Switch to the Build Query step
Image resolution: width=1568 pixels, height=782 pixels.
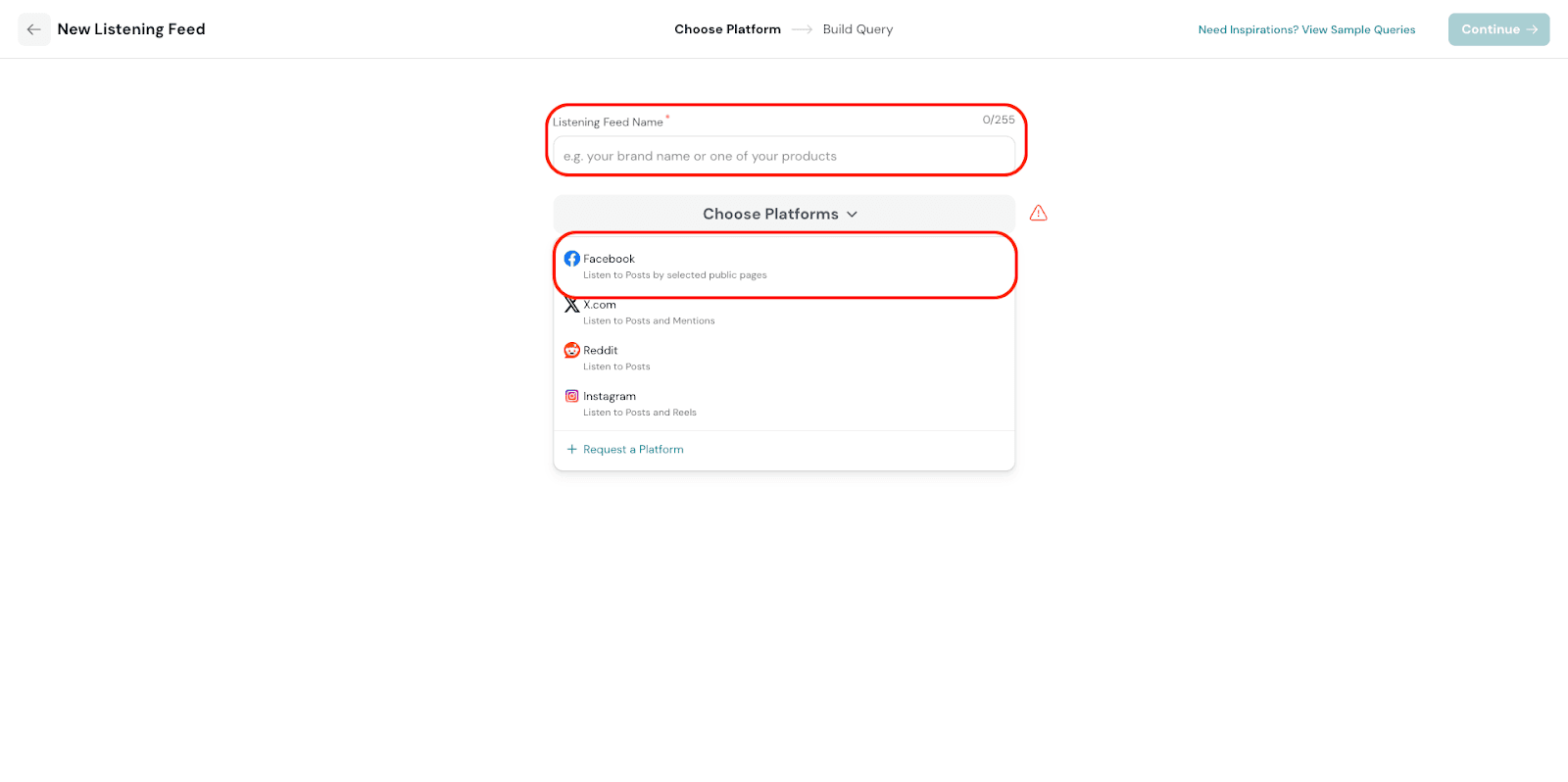[x=857, y=29]
